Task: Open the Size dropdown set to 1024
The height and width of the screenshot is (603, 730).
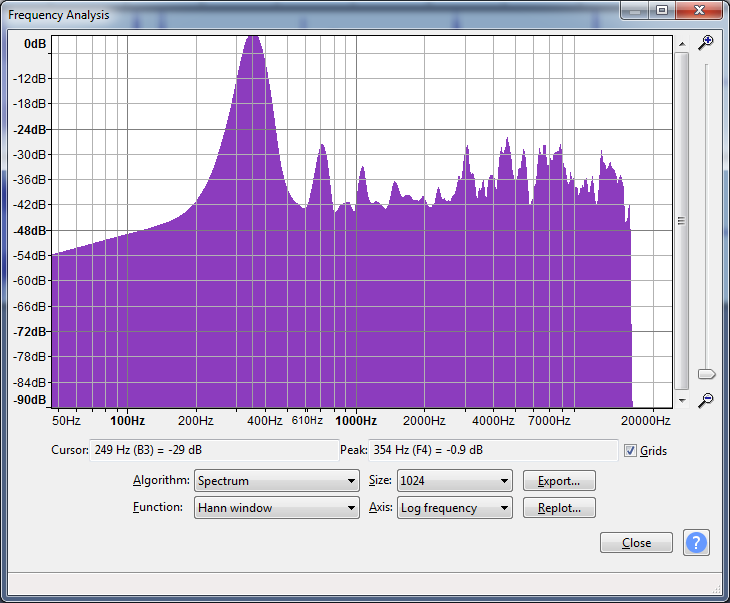Action: pos(454,481)
